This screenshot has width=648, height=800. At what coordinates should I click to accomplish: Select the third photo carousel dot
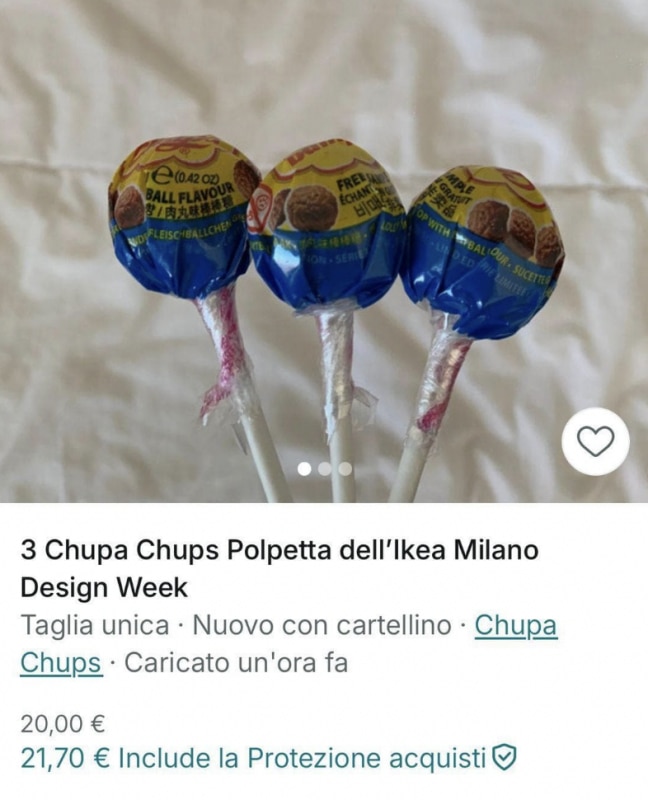coord(345,469)
